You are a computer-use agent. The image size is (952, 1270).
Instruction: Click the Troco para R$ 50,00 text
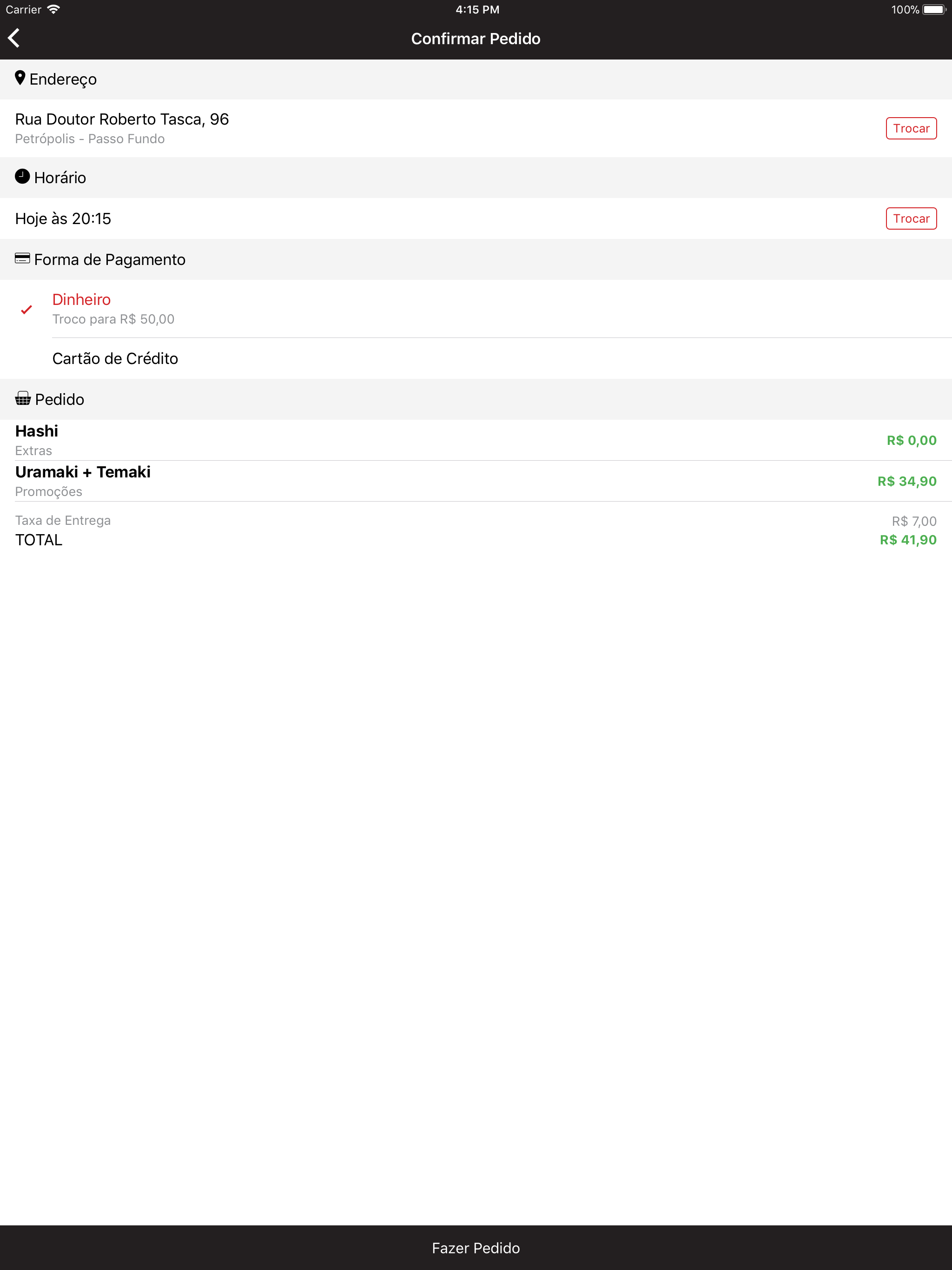tap(113, 319)
